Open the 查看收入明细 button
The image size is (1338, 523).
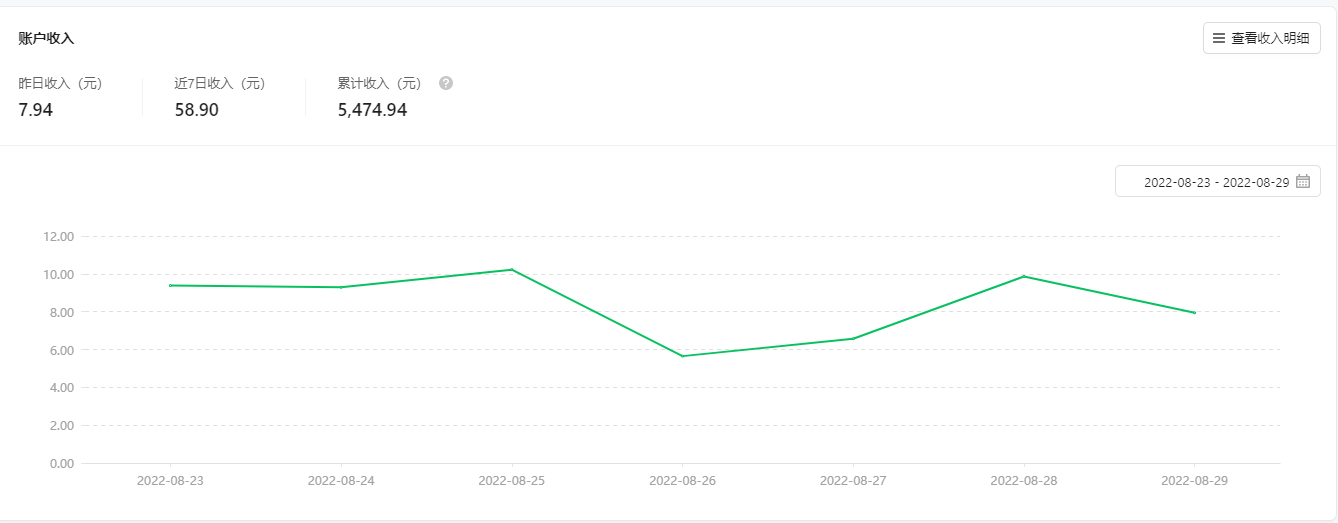pos(1261,38)
